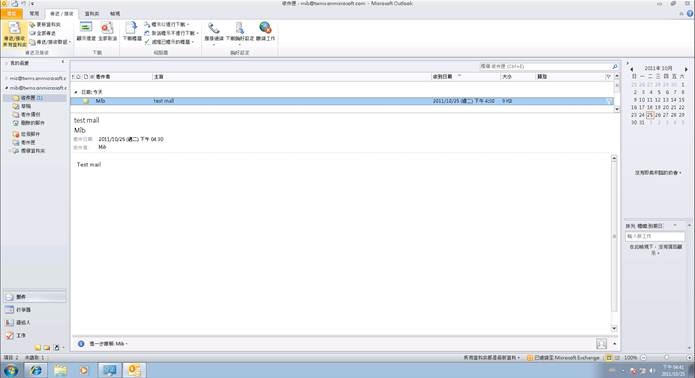
Task: Click next month arrow in calendar
Action: pos(686,69)
